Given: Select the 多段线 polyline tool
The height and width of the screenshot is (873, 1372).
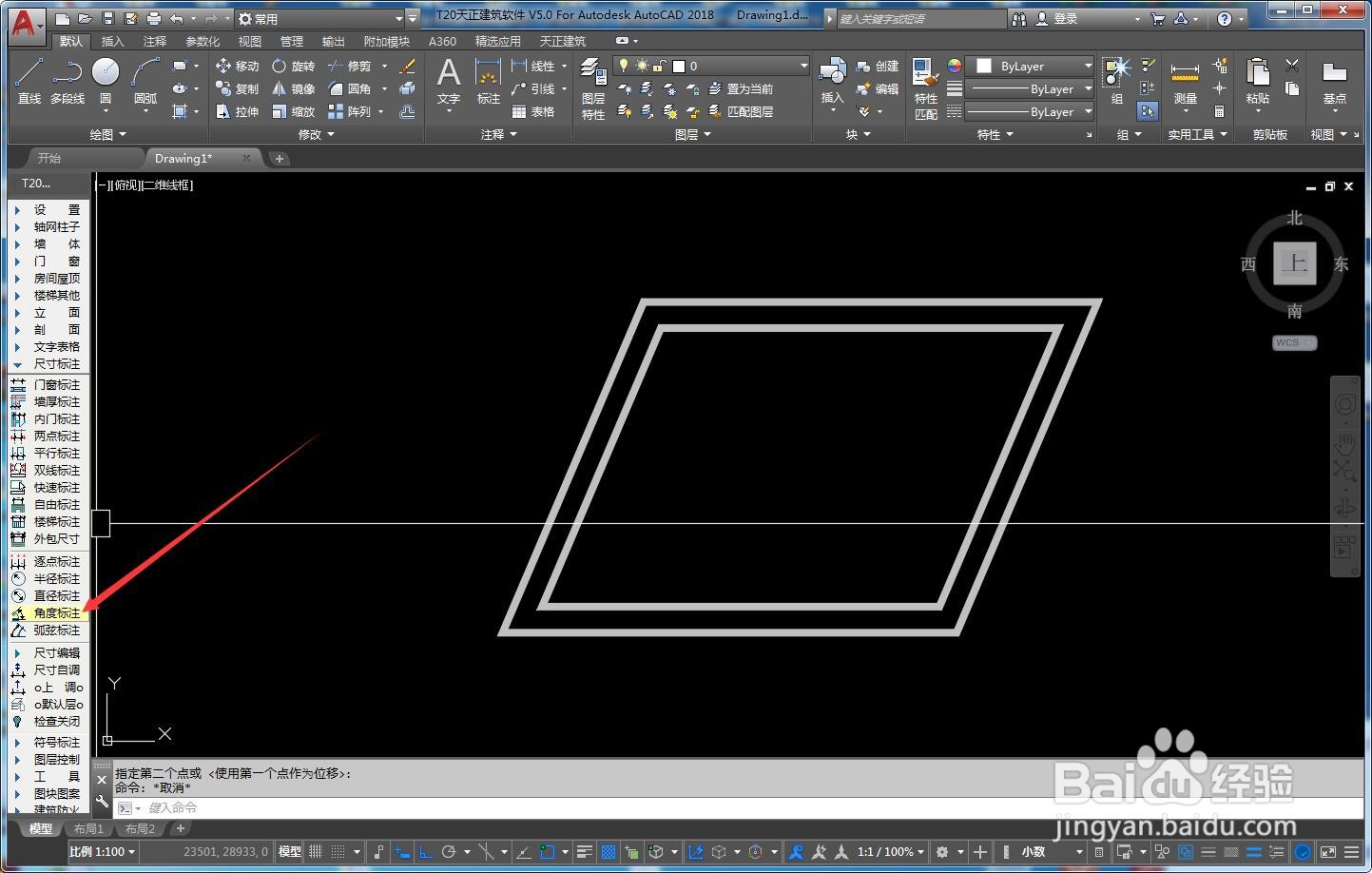Looking at the screenshot, I should coord(67,80).
